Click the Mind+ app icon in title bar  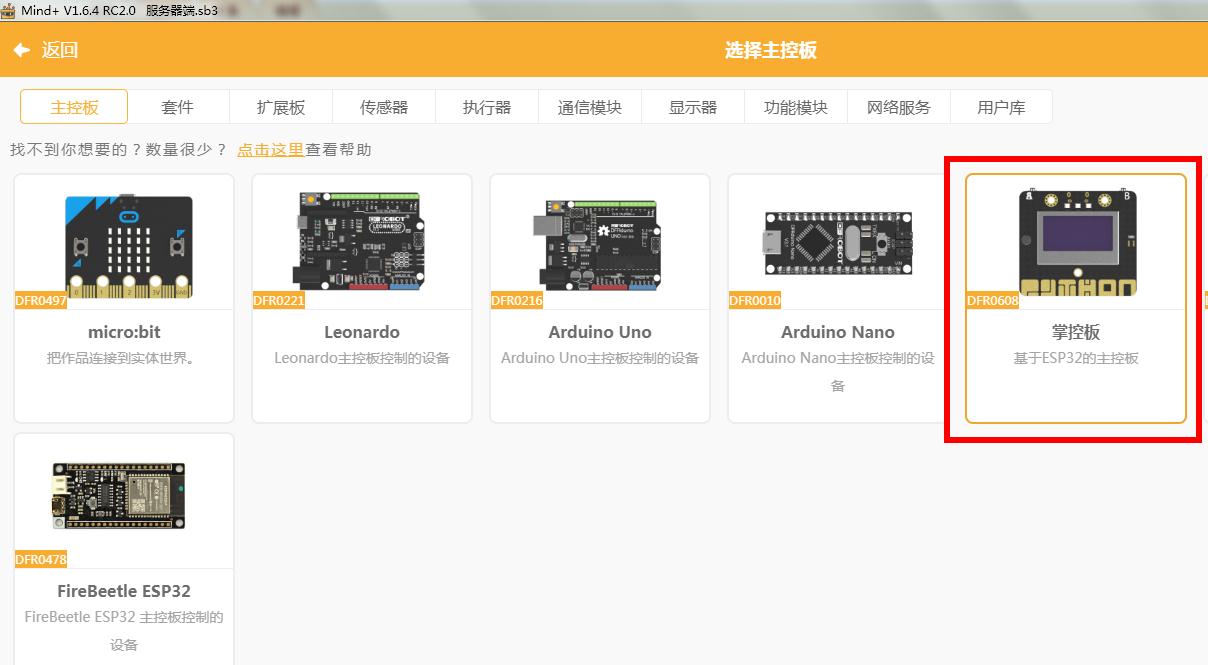pyautogui.click(x=8, y=9)
